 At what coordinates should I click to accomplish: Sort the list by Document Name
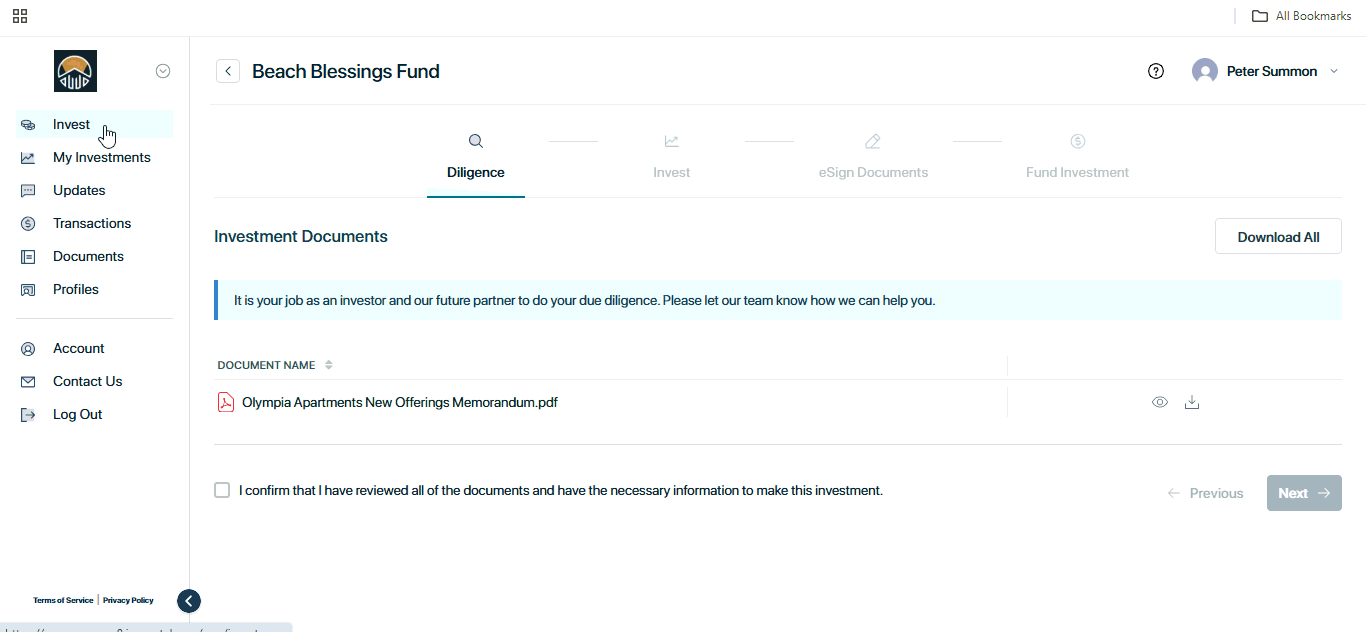(x=329, y=365)
